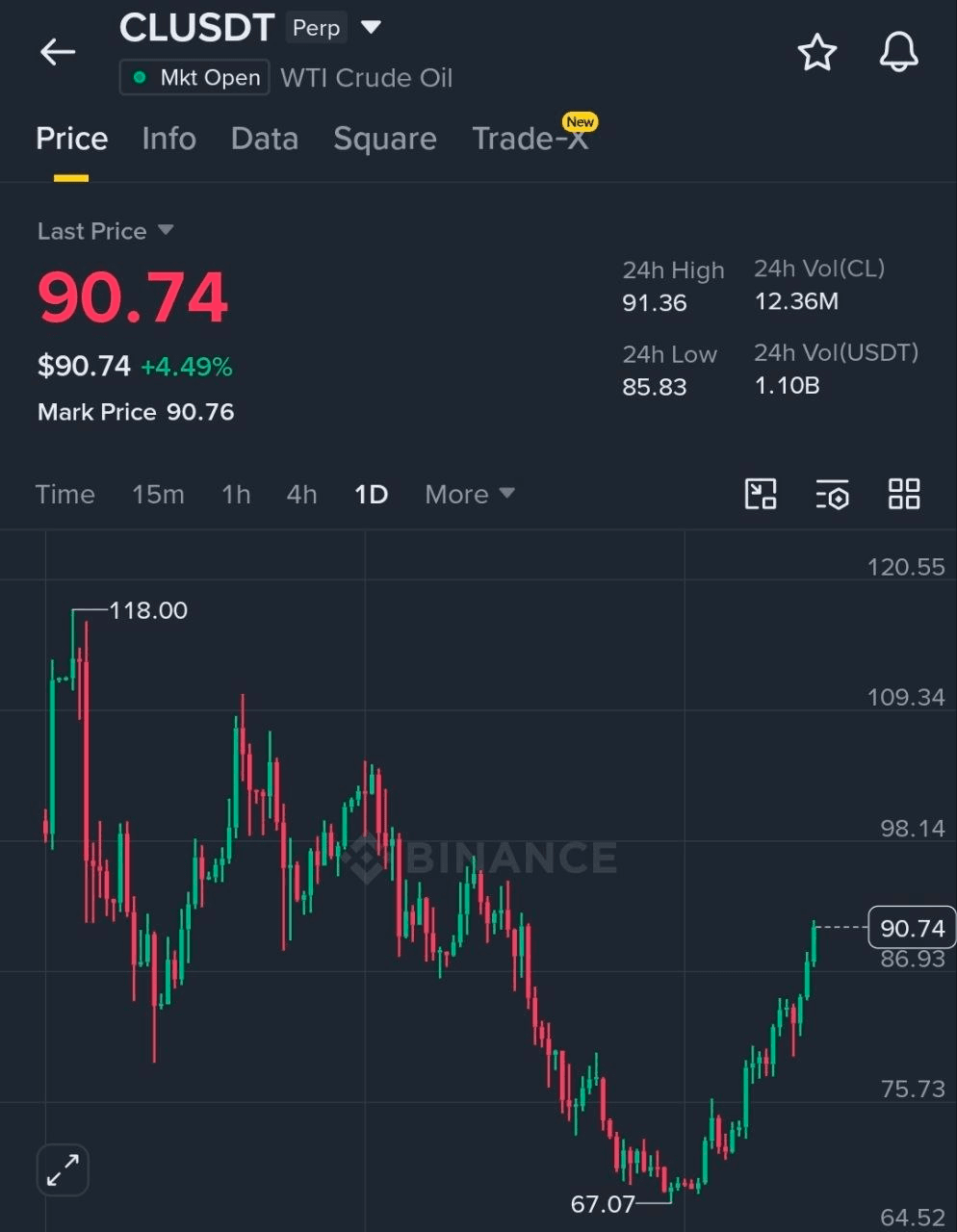This screenshot has width=957, height=1232.
Task: Tap the Mkt Open status badge
Action: coord(194,78)
